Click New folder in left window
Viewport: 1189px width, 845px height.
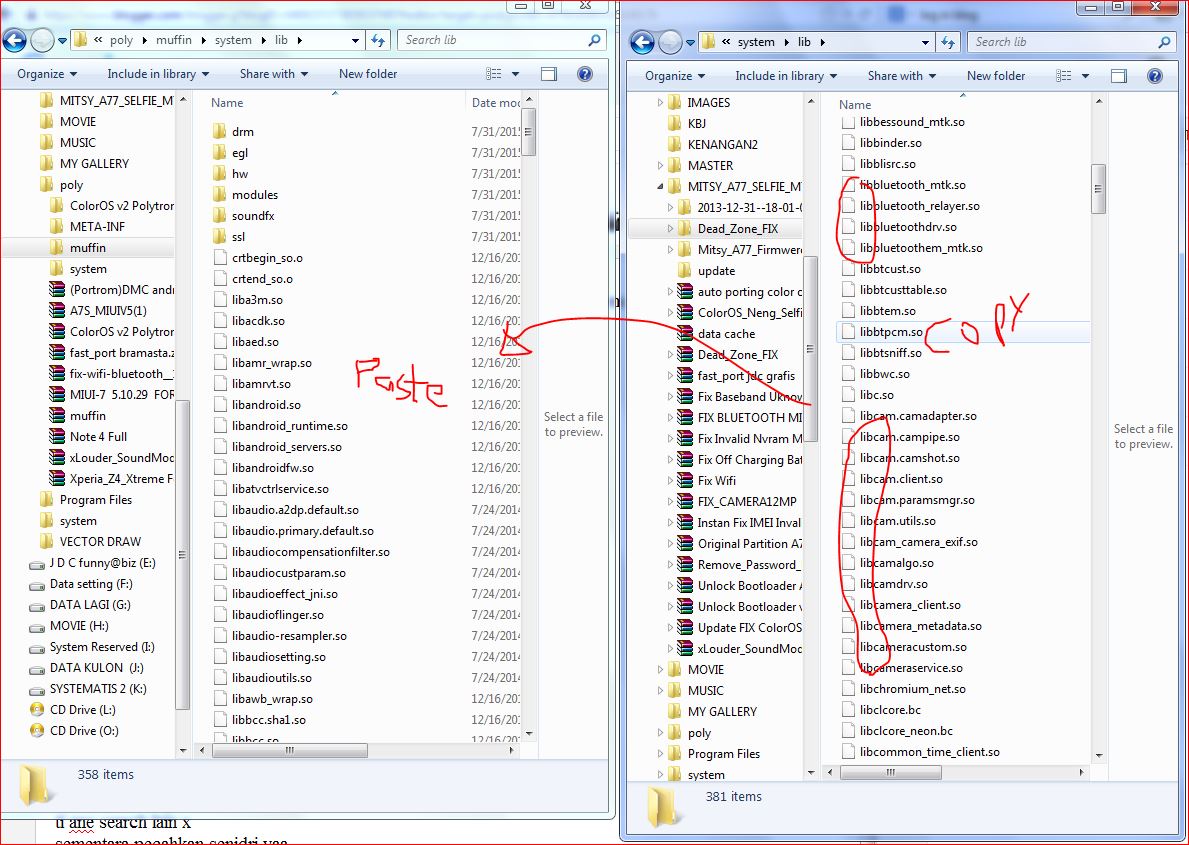click(368, 74)
